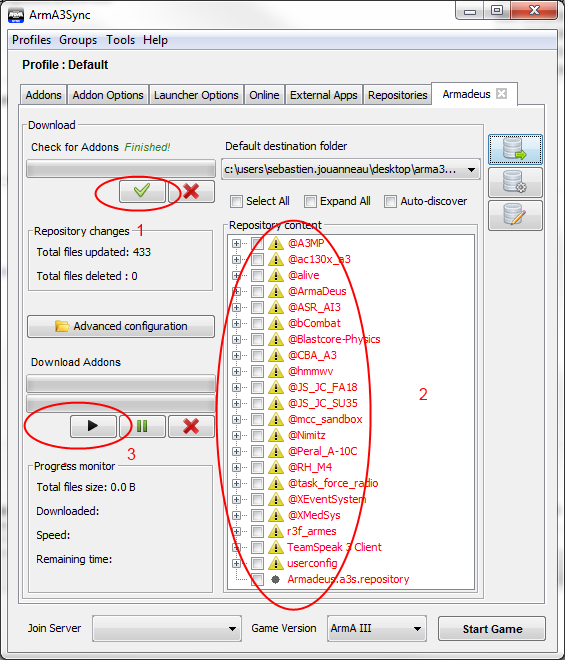Open the Join Server dropdown
The width and height of the screenshot is (565, 660).
(x=167, y=628)
